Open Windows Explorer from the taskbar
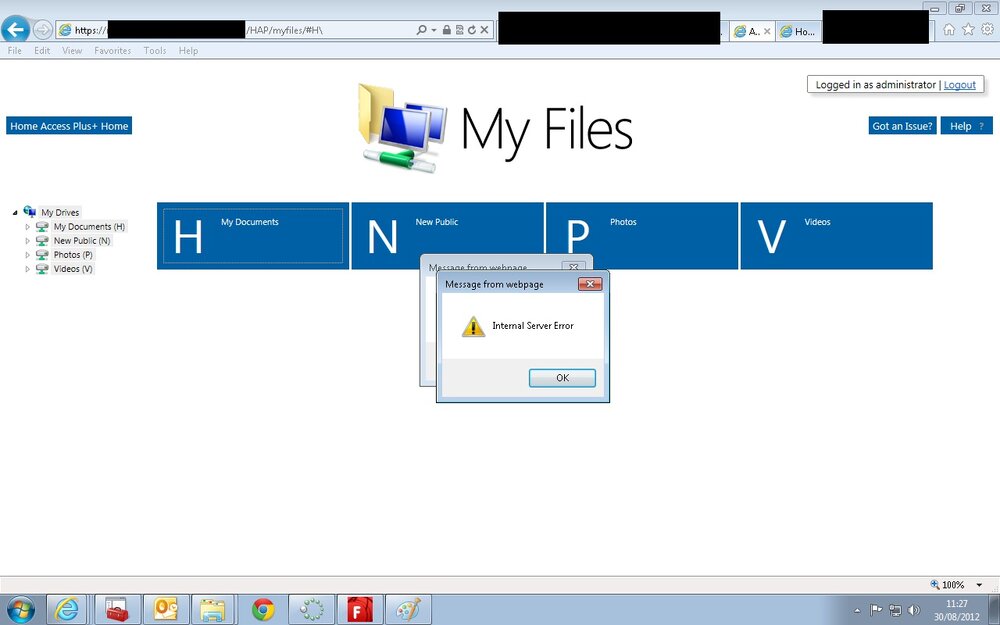The image size is (1000, 625). coord(213,610)
